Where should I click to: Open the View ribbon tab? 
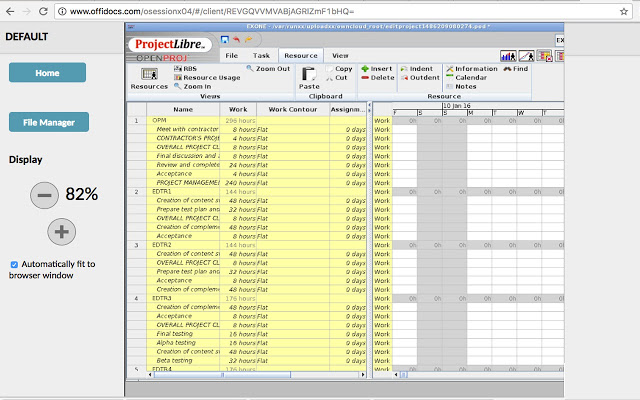point(340,56)
